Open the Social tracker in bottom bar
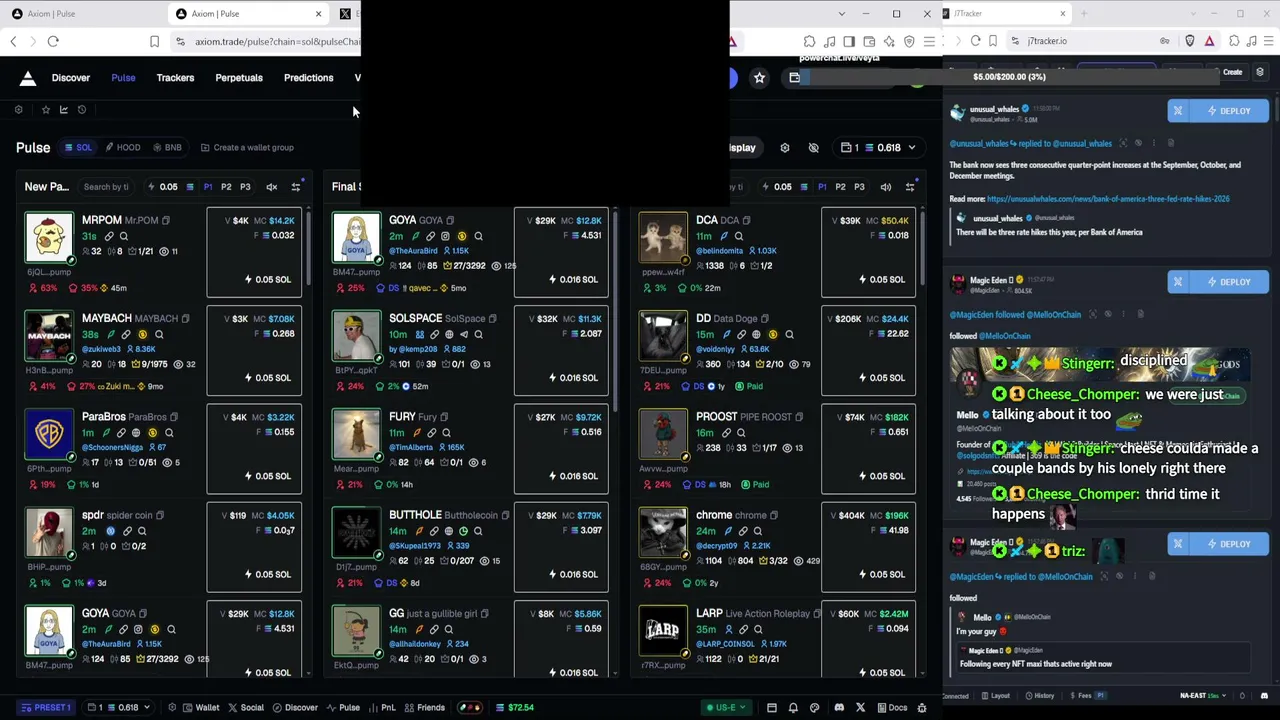 [246, 708]
